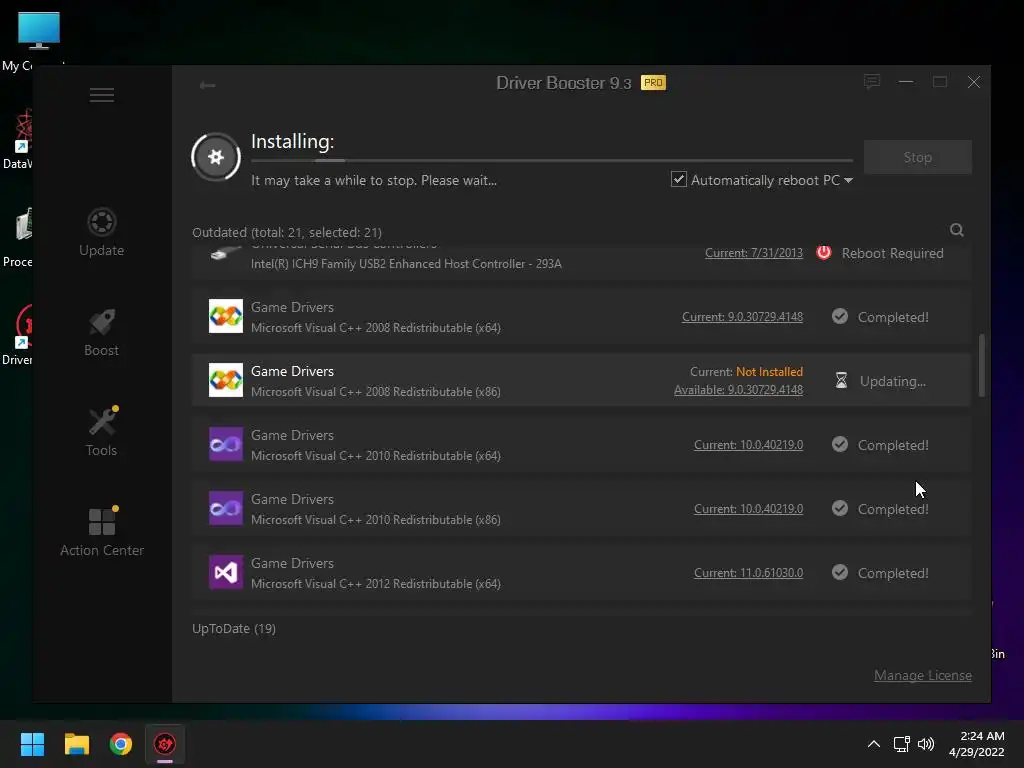Click checkmark icon for Visual C++ 2012 (x64)
The image size is (1024, 768).
(x=840, y=572)
